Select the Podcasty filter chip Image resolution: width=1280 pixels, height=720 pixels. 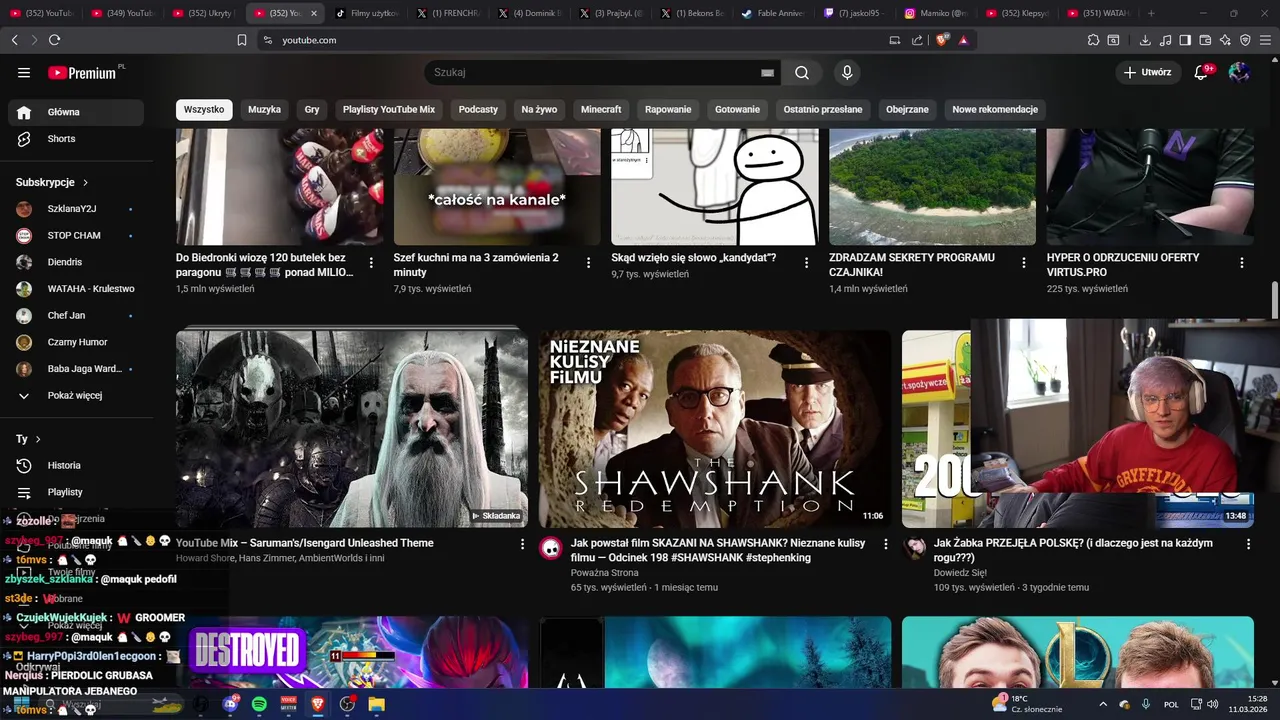(x=478, y=110)
